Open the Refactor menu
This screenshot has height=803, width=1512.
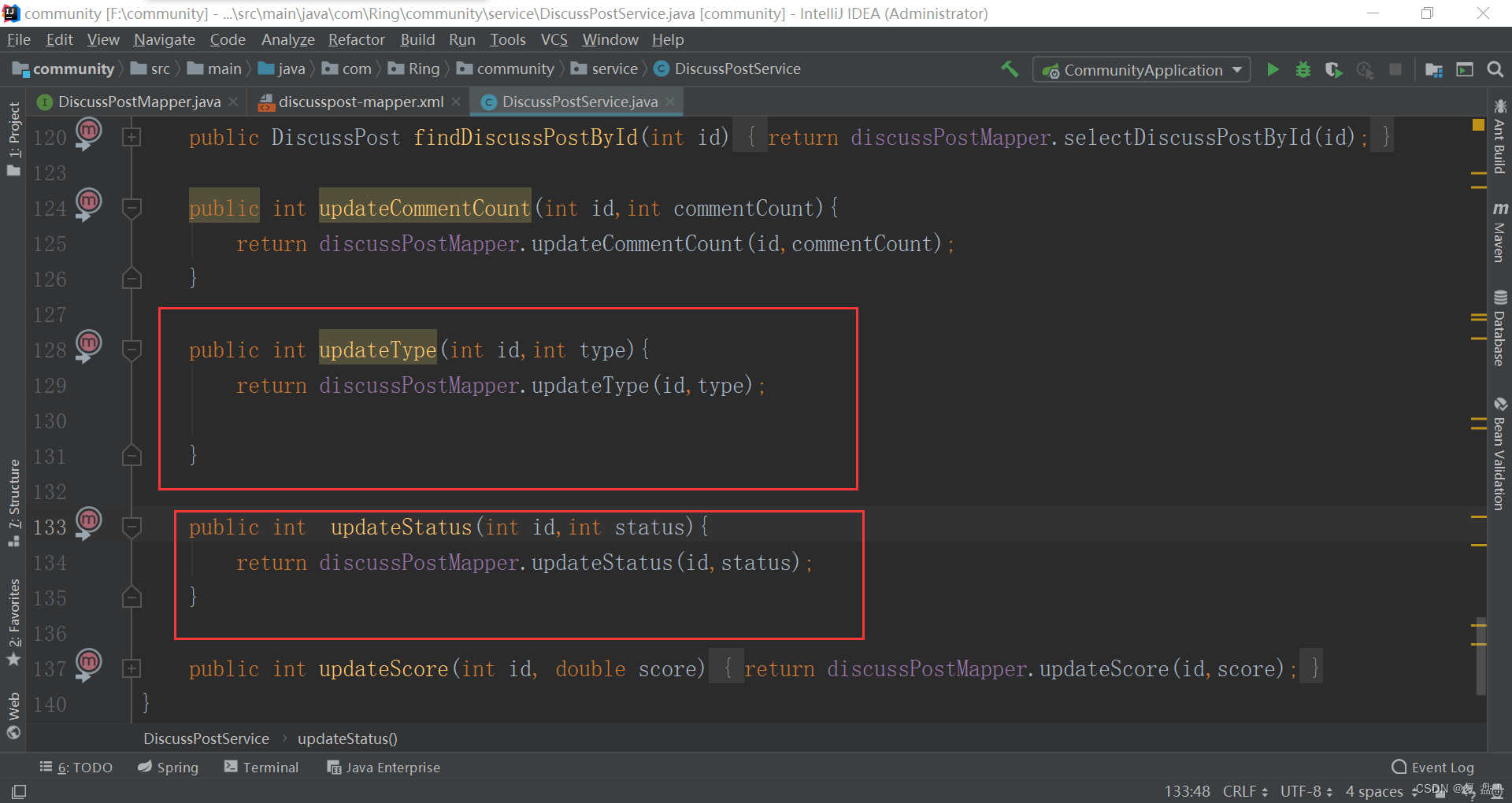tap(356, 39)
